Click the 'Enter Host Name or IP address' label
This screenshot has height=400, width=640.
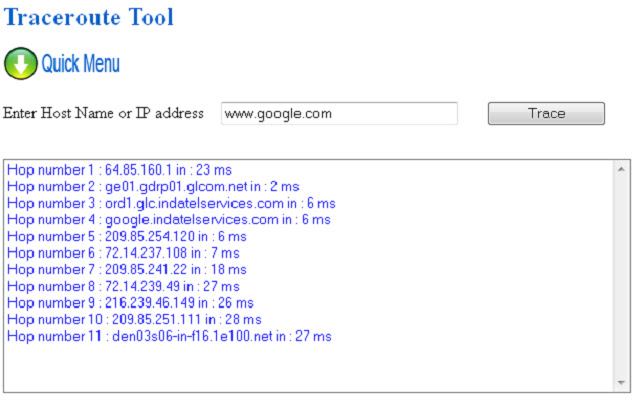(104, 113)
